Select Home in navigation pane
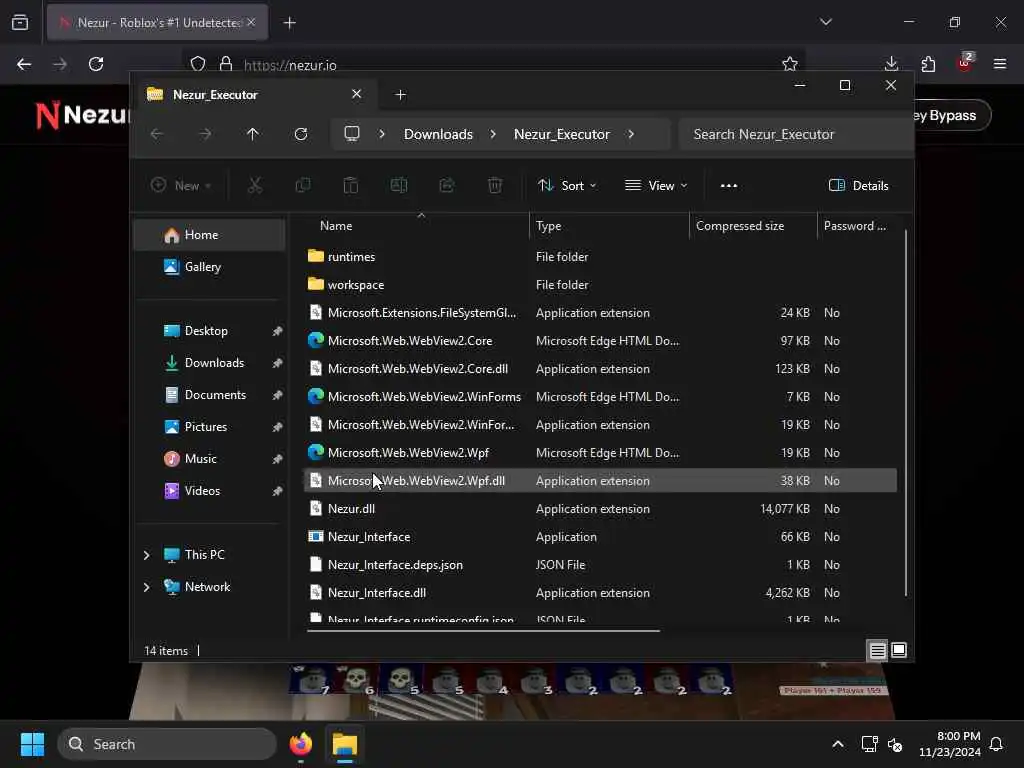 pos(209,234)
